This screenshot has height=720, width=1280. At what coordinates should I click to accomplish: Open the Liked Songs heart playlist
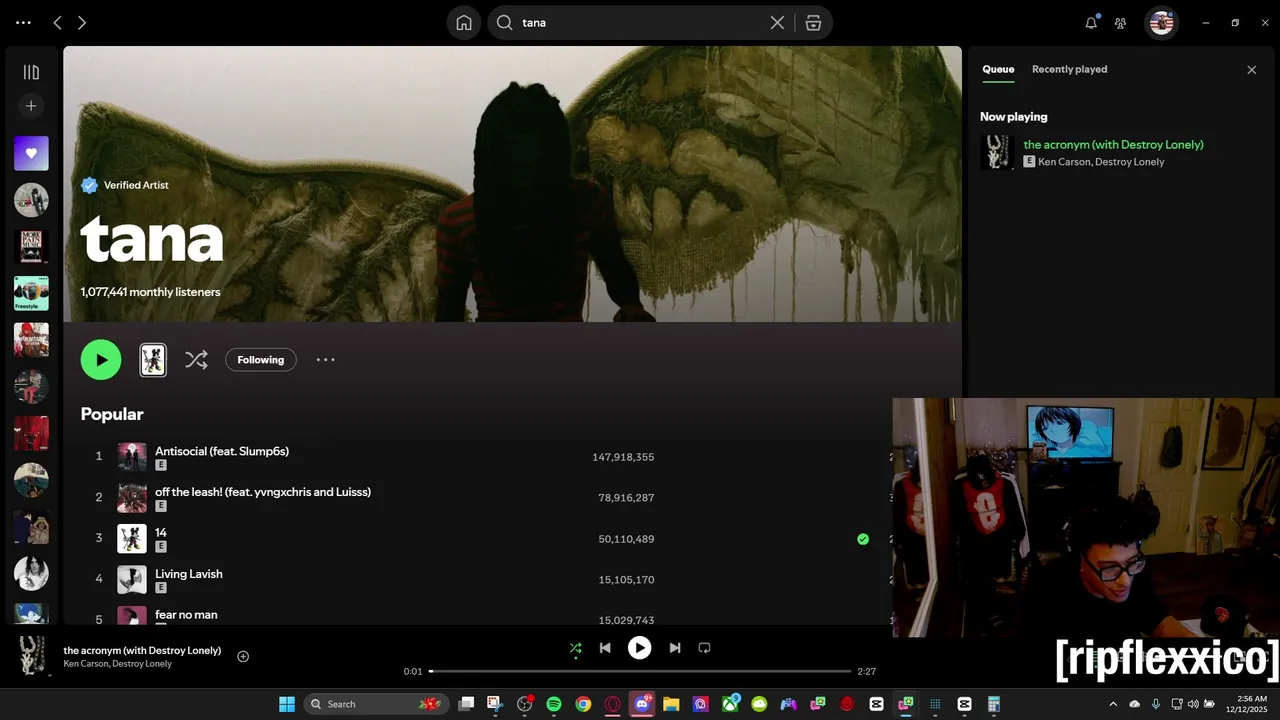click(x=31, y=153)
